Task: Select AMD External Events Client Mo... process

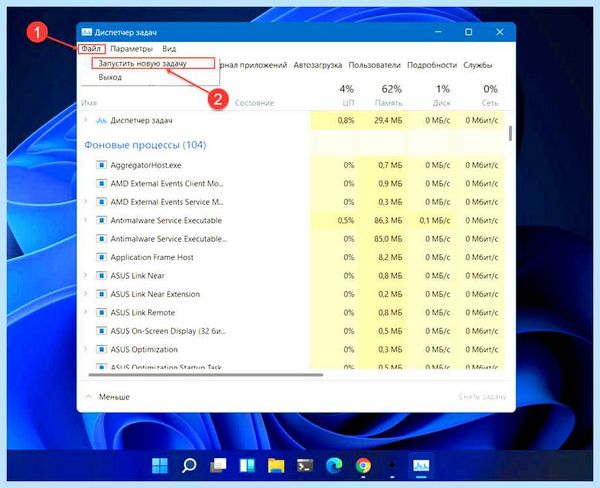Action: point(167,183)
